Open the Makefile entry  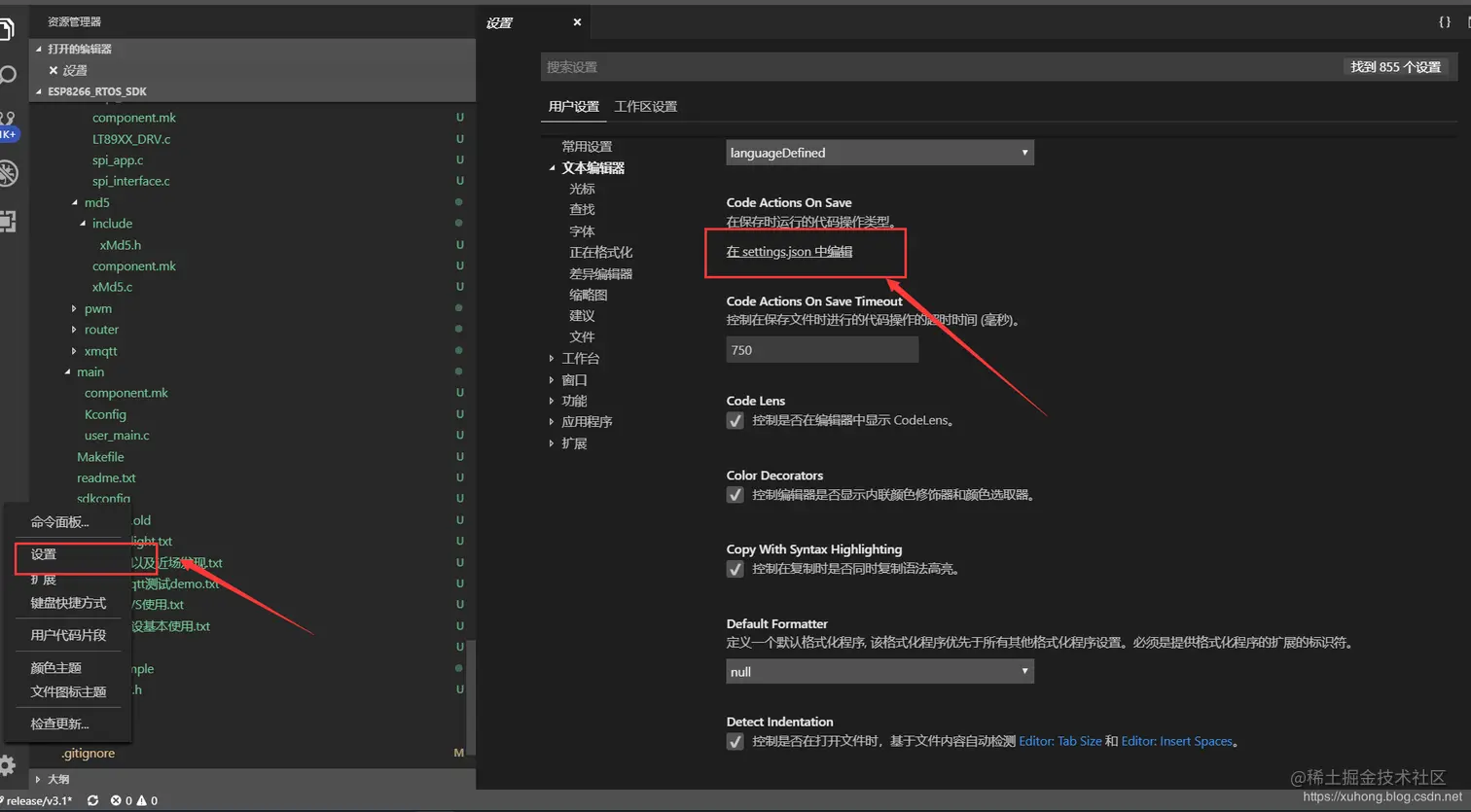coord(100,457)
